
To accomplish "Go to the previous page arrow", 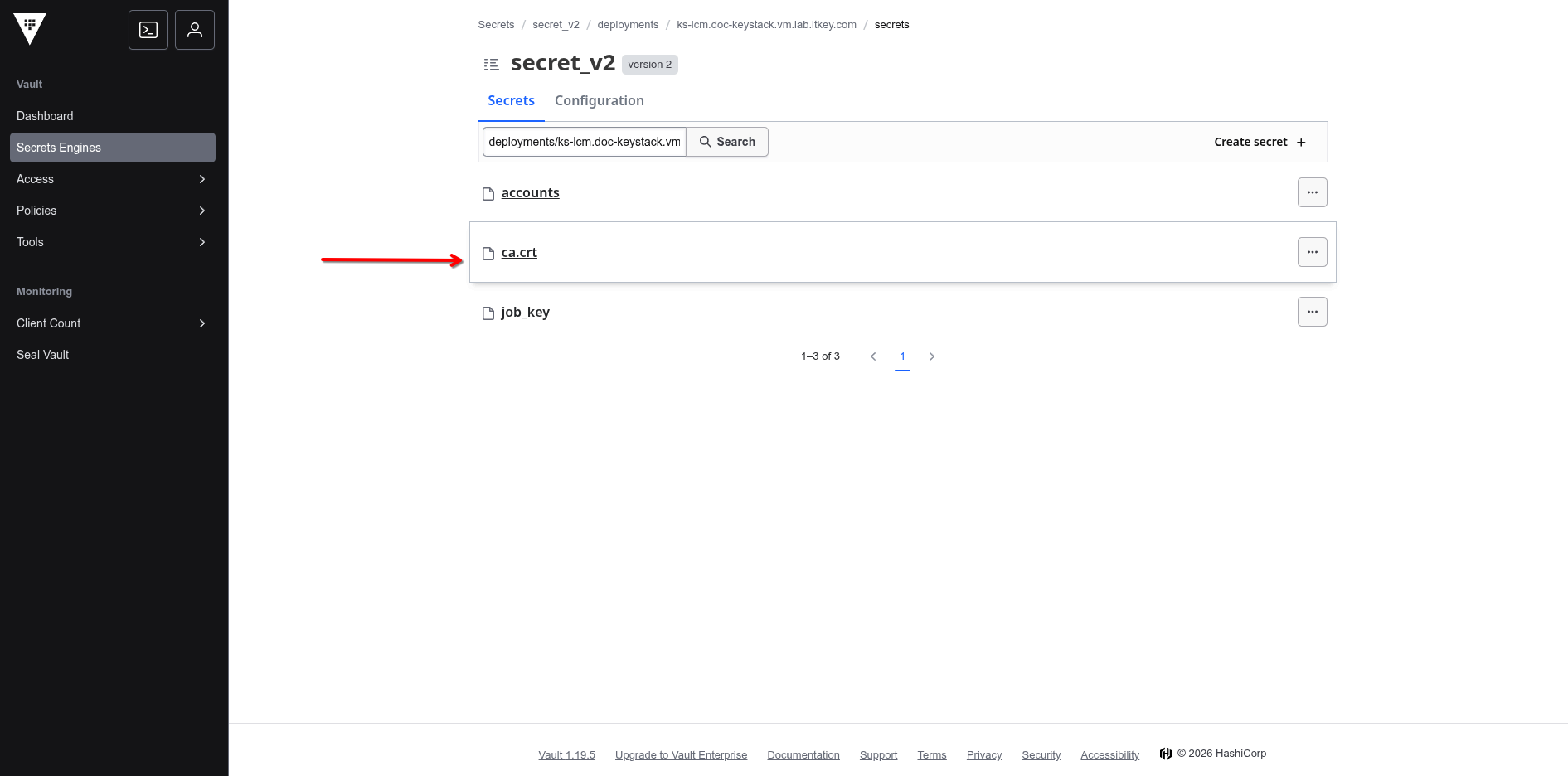I will pos(873,356).
